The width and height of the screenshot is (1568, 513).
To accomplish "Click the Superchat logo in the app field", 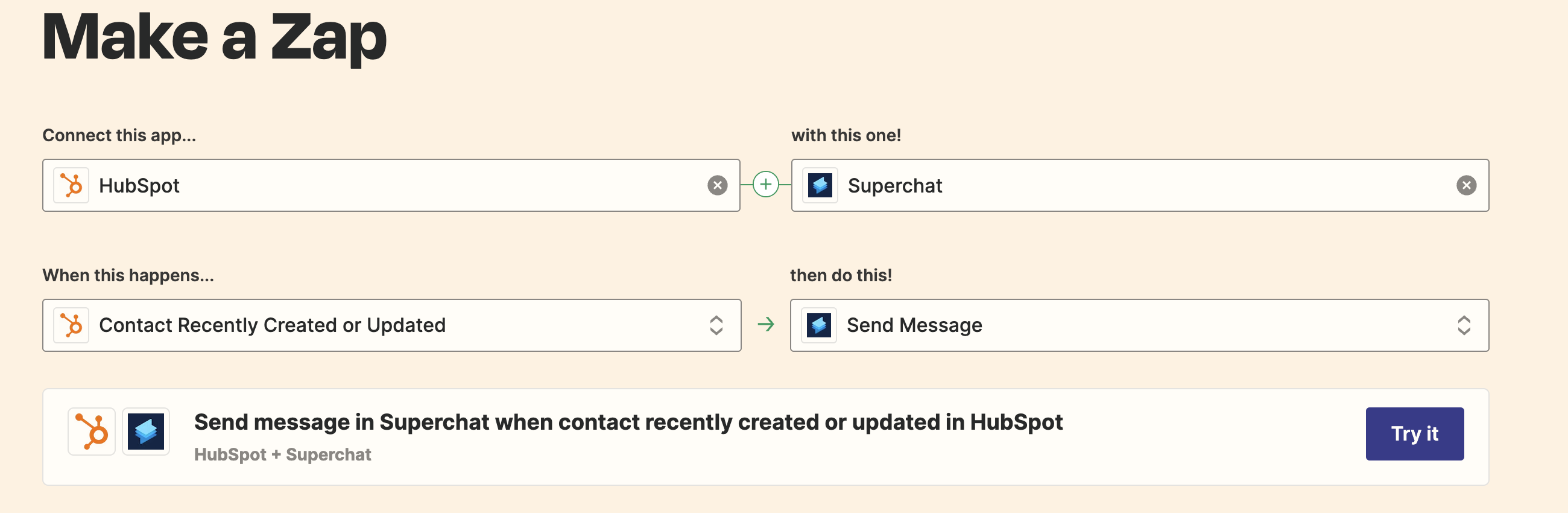I will tap(820, 185).
